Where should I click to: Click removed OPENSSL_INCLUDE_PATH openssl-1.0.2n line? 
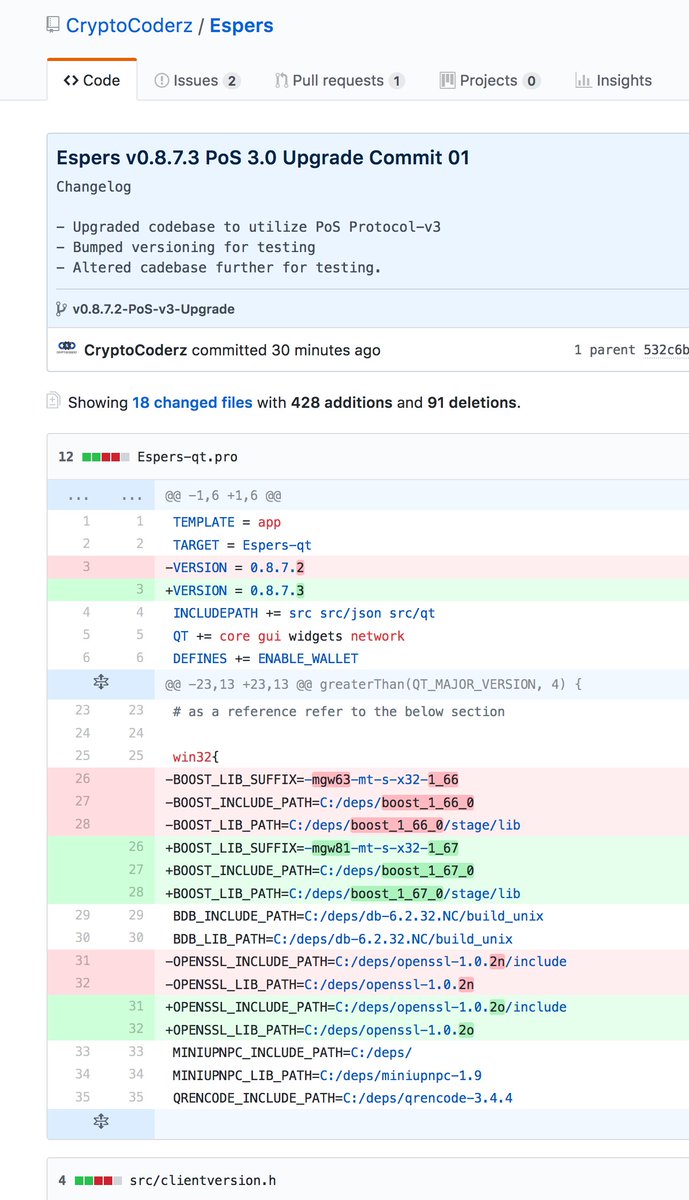tap(368, 961)
